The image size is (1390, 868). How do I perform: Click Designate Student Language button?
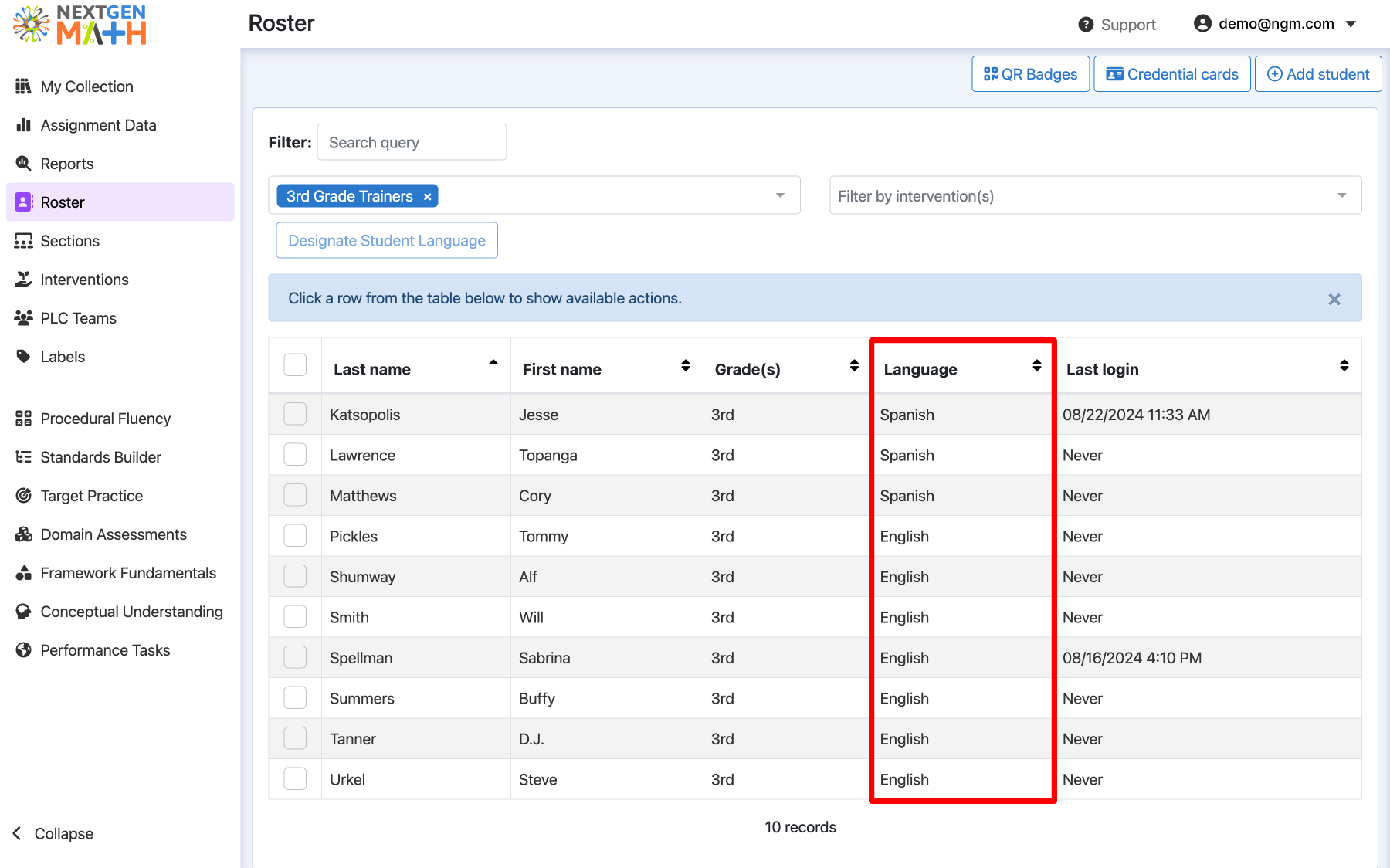[x=387, y=240]
